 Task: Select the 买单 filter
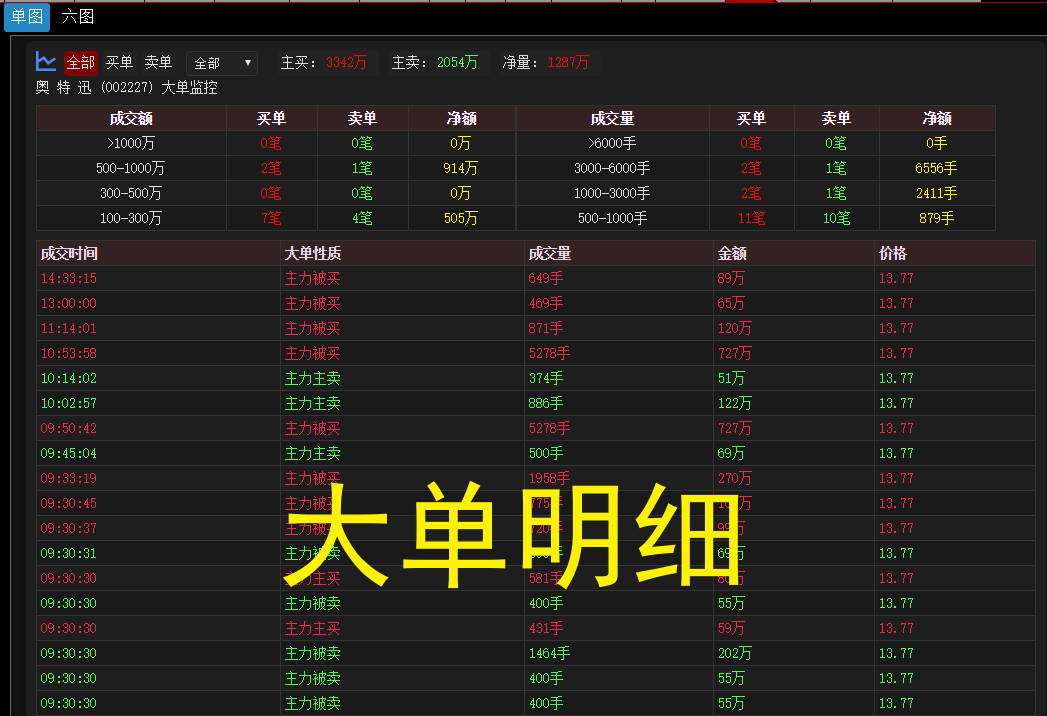point(119,63)
